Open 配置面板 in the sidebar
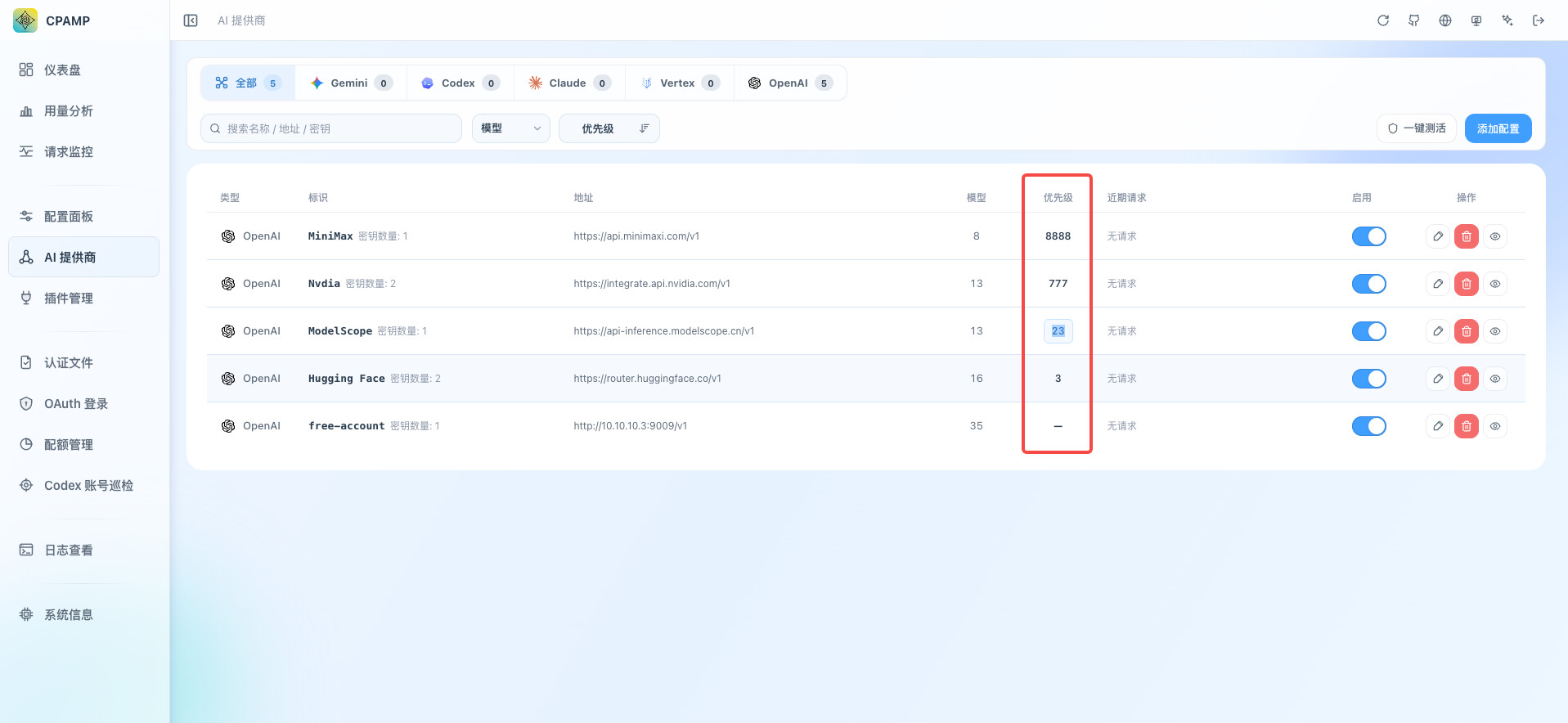The width and height of the screenshot is (1568, 723). (x=83, y=216)
